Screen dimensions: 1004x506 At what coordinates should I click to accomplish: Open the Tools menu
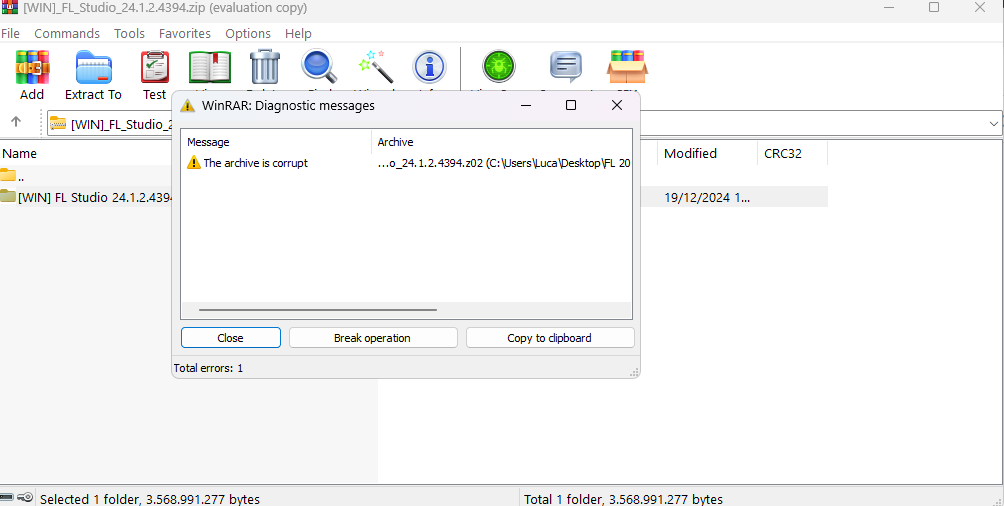click(129, 33)
